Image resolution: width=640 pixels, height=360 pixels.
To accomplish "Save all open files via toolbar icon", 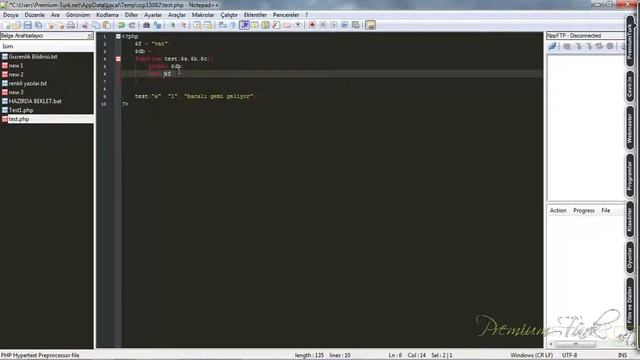I will (38, 25).
